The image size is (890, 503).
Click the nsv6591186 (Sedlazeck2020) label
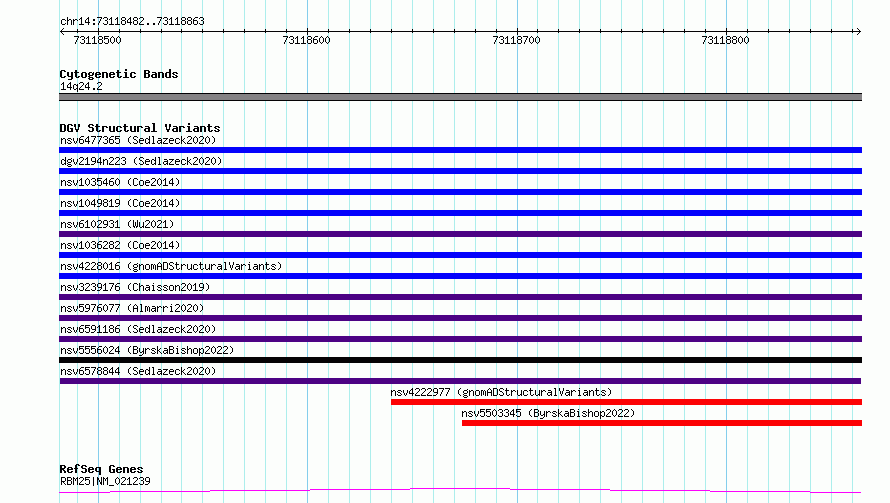[138, 329]
